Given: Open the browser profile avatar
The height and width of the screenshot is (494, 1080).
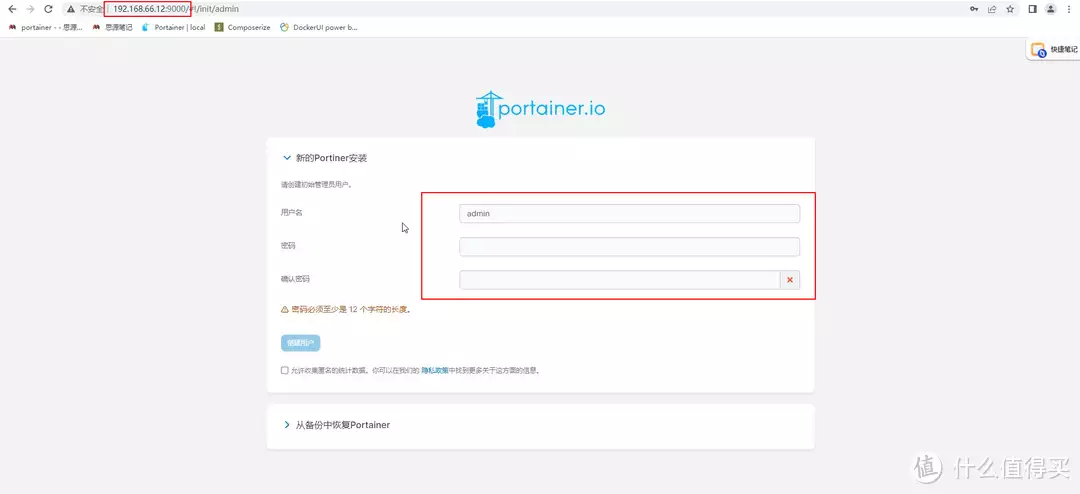Looking at the screenshot, I should [1050, 10].
